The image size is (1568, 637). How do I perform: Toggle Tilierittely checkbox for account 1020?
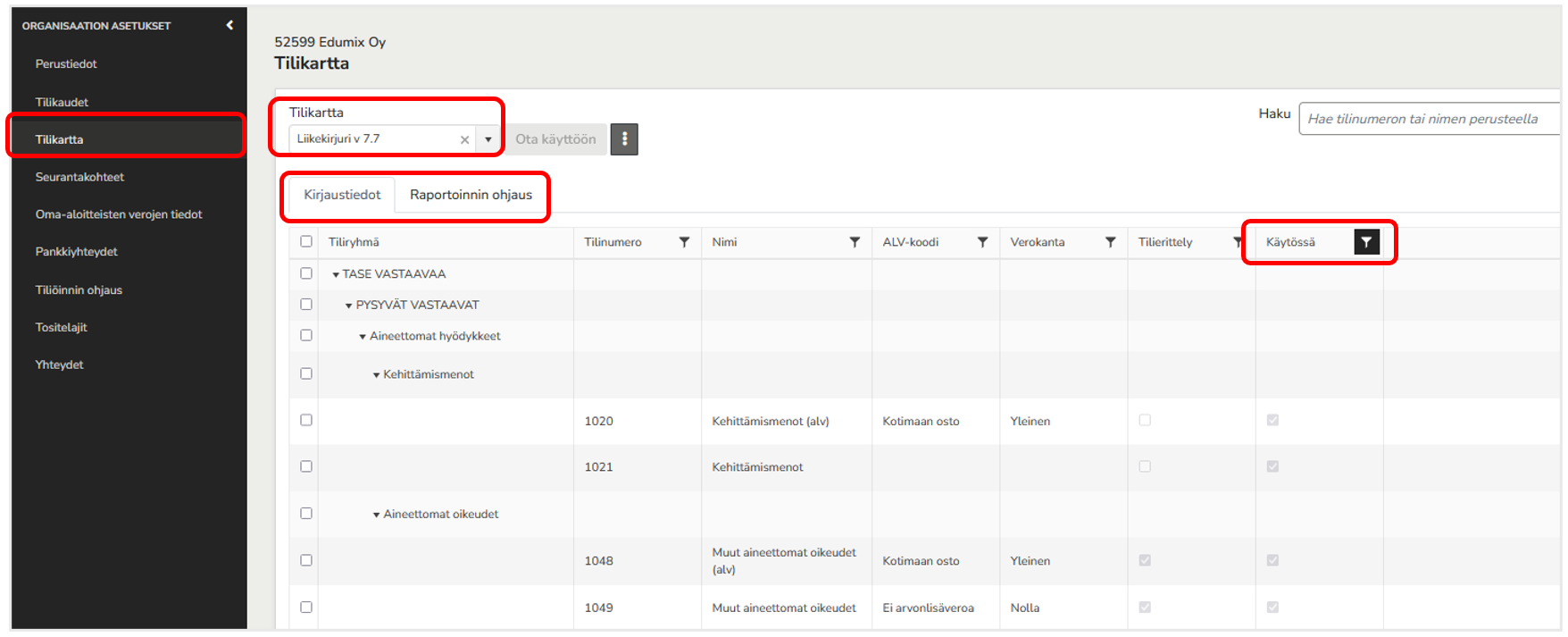pyautogui.click(x=1145, y=420)
